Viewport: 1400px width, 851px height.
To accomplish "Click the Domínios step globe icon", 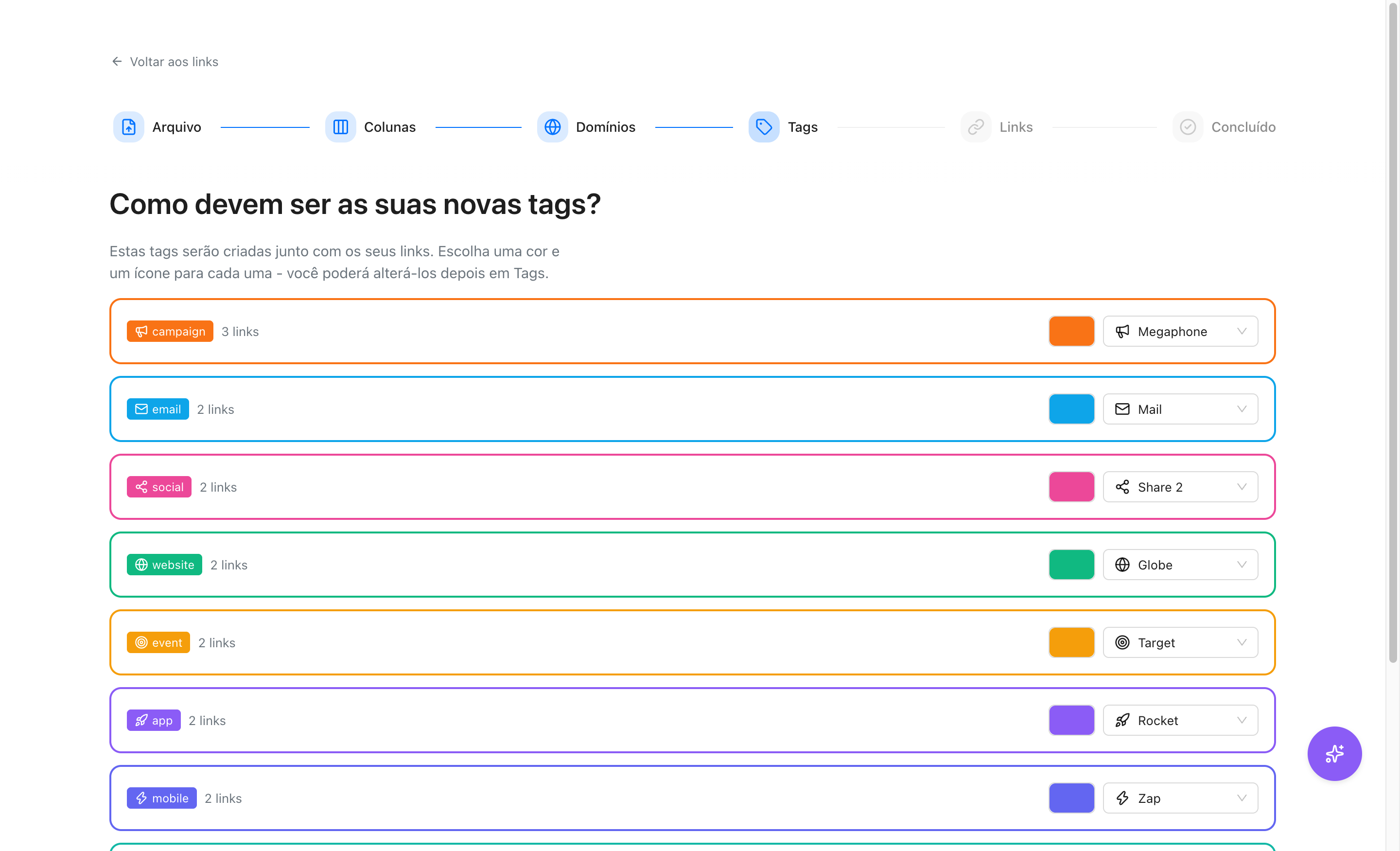I will pos(552,127).
